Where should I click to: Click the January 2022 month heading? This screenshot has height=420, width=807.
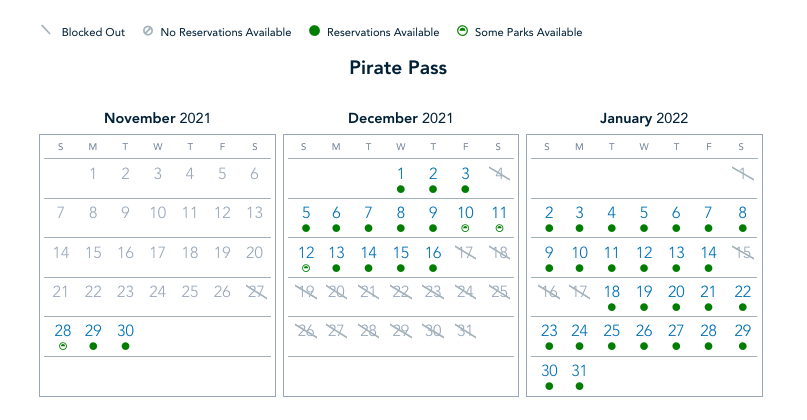tap(643, 118)
